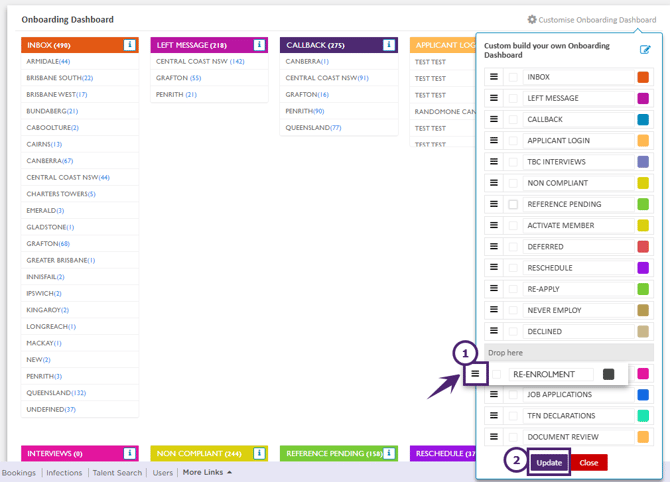Grab the drag handle for TFN DECLARATIONS row

click(494, 415)
